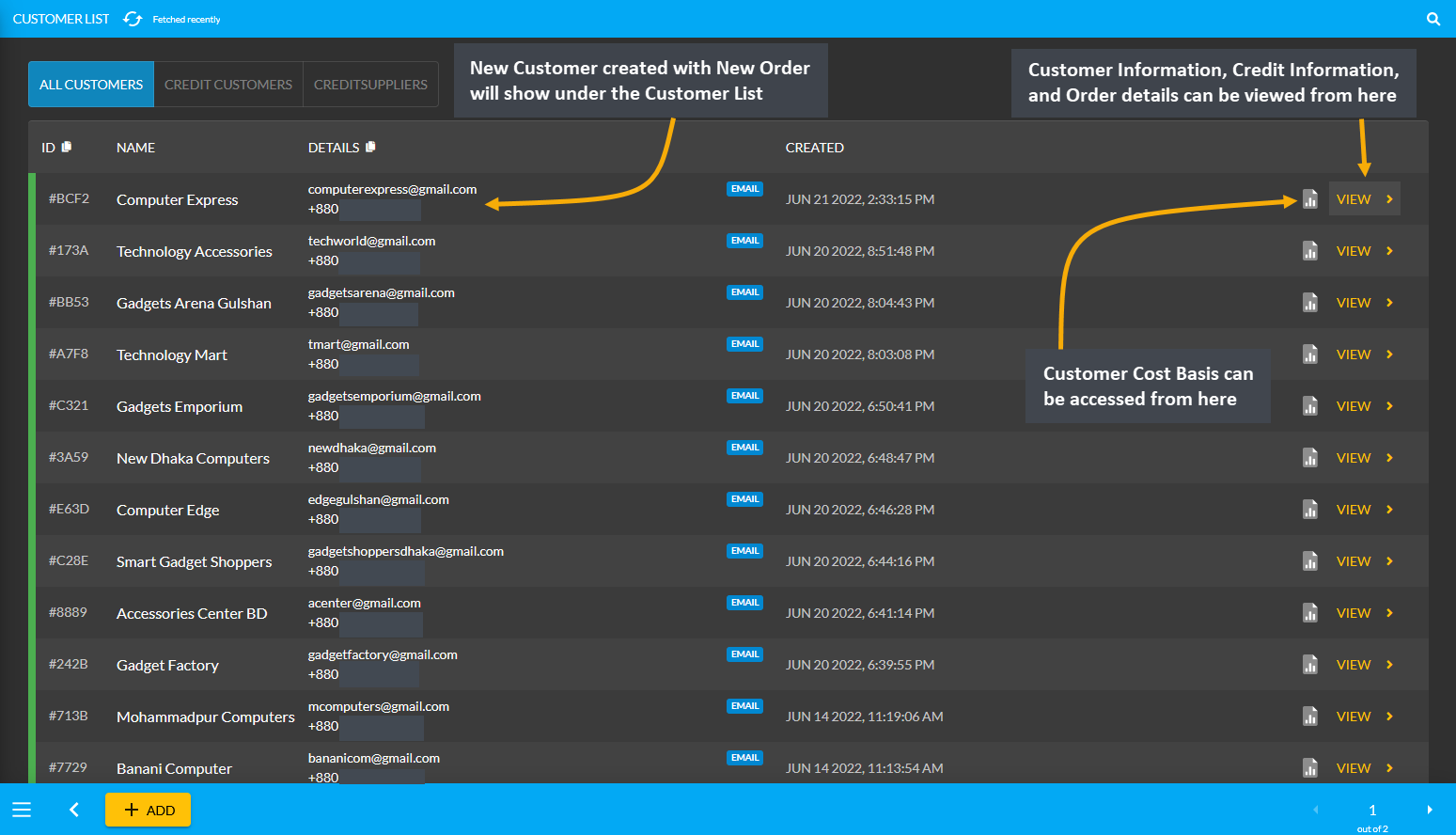
Task: Copy details using icon beside DETAILS header
Action: pyautogui.click(x=370, y=147)
